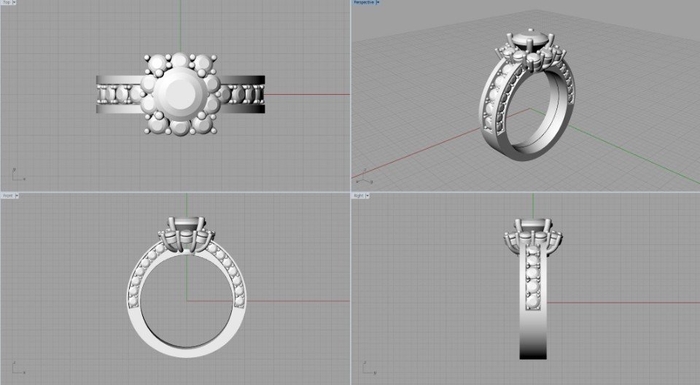Click the world axes icon in Right viewport
Image resolution: width=700 pixels, height=385 pixels.
pyautogui.click(x=369, y=368)
